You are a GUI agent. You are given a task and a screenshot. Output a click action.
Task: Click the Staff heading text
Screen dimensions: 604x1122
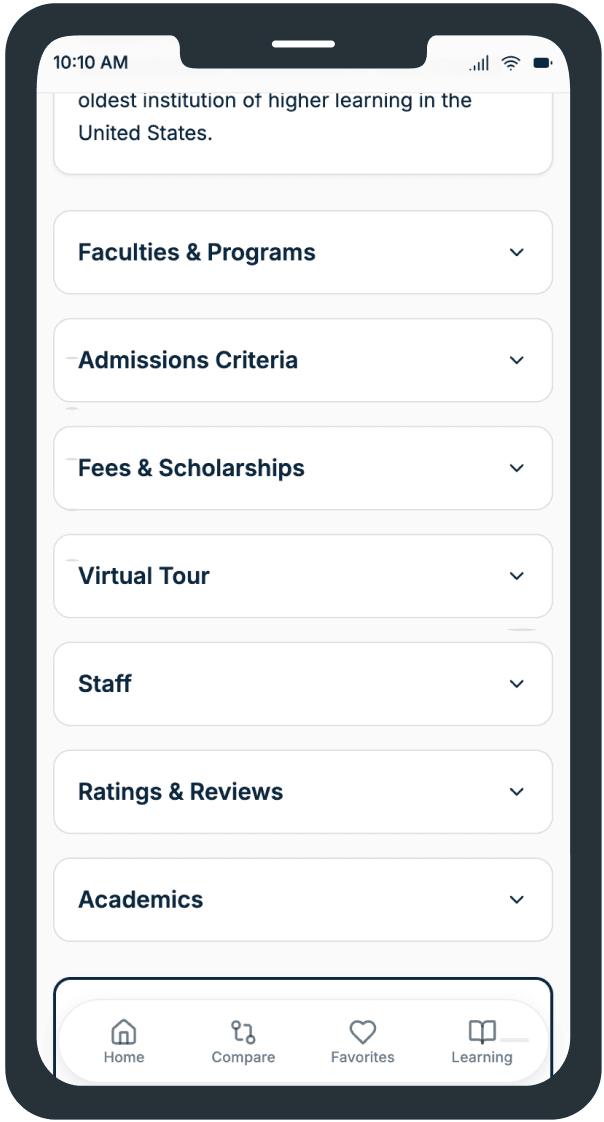click(x=105, y=684)
